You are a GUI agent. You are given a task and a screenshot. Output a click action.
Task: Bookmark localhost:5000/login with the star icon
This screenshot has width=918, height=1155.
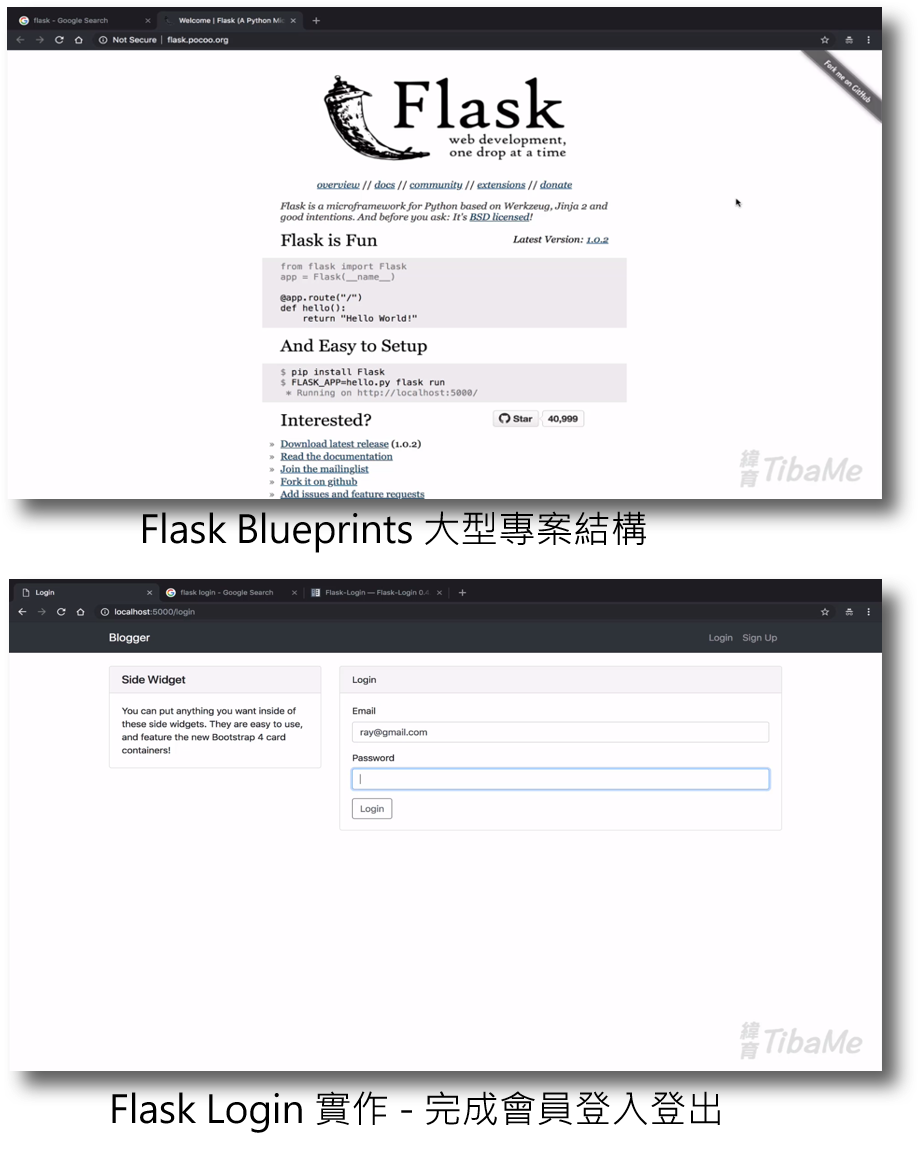pos(825,611)
